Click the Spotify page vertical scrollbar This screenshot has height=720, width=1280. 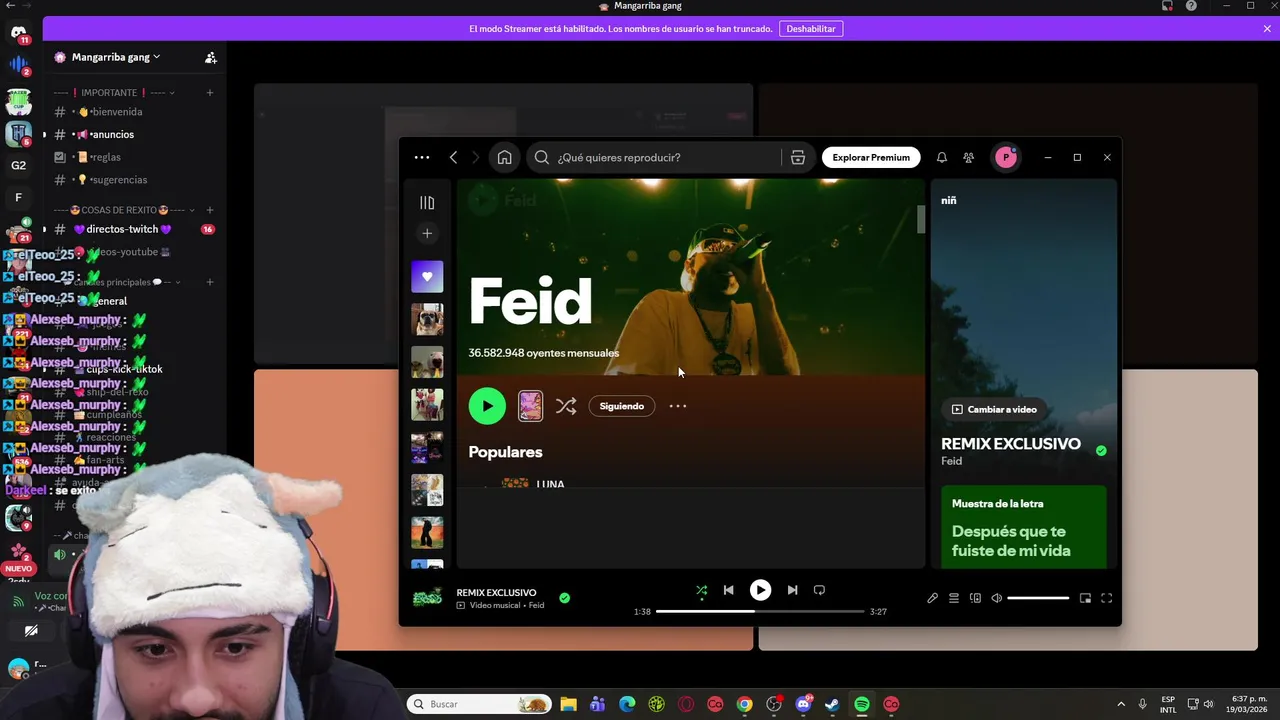pos(921,219)
